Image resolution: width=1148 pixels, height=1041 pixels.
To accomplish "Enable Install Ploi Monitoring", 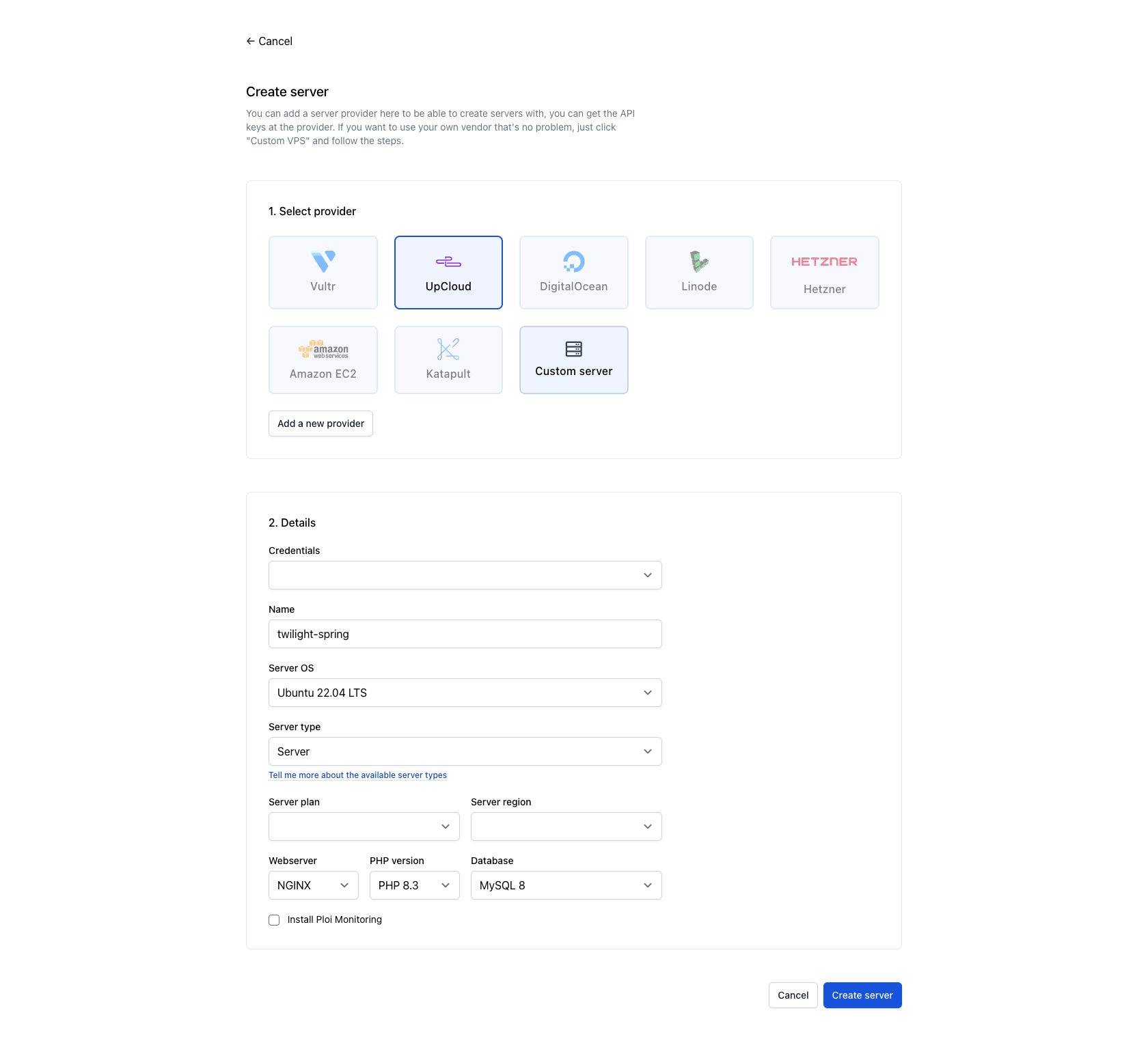I will (274, 919).
